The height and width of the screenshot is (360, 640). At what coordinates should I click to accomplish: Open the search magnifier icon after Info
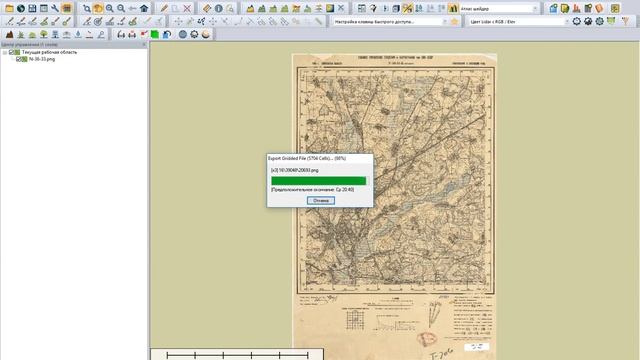[x=230, y=8]
